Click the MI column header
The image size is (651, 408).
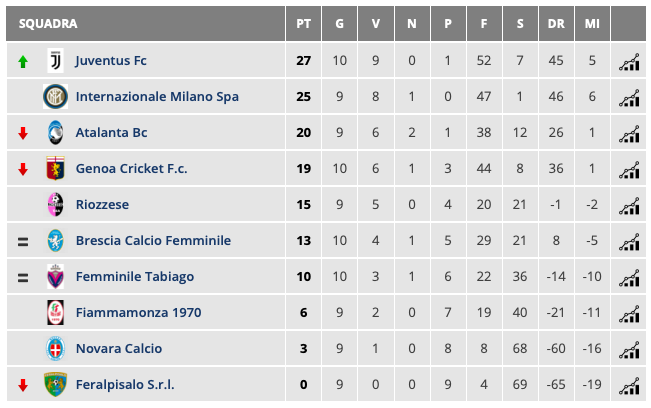click(x=592, y=23)
